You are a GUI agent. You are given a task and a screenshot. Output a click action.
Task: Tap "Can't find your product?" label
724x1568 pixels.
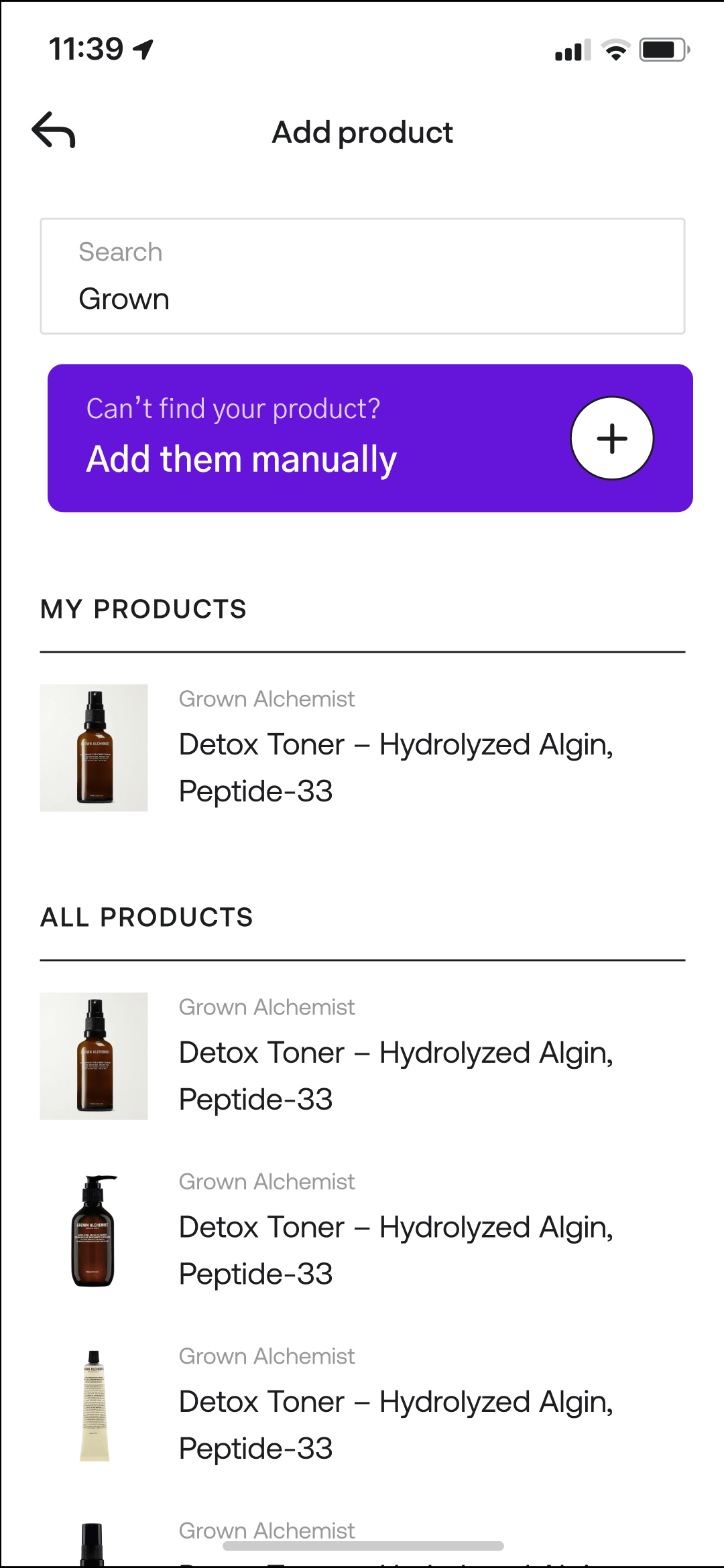(x=233, y=409)
